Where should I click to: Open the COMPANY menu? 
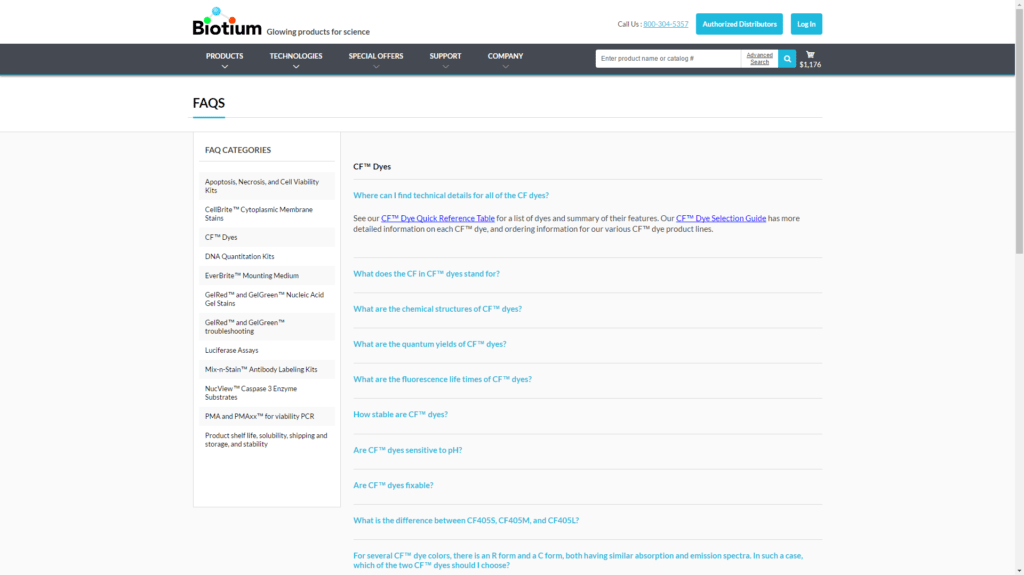tap(505, 56)
